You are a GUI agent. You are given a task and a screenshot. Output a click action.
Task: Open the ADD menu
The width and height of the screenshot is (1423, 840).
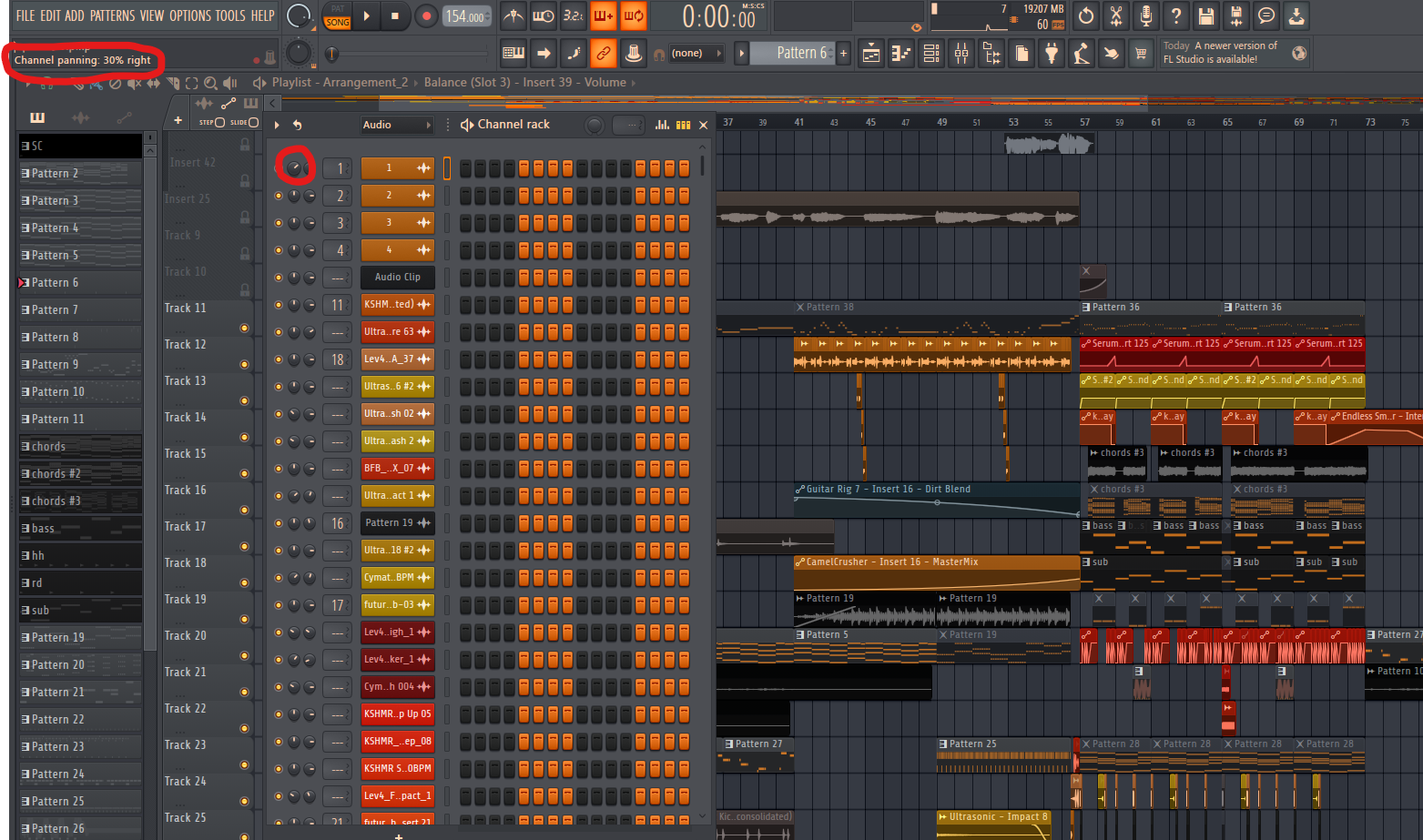pyautogui.click(x=75, y=15)
